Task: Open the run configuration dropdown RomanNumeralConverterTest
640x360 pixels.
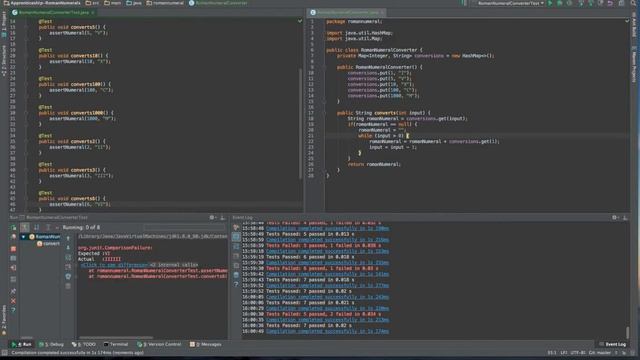Action: point(511,3)
